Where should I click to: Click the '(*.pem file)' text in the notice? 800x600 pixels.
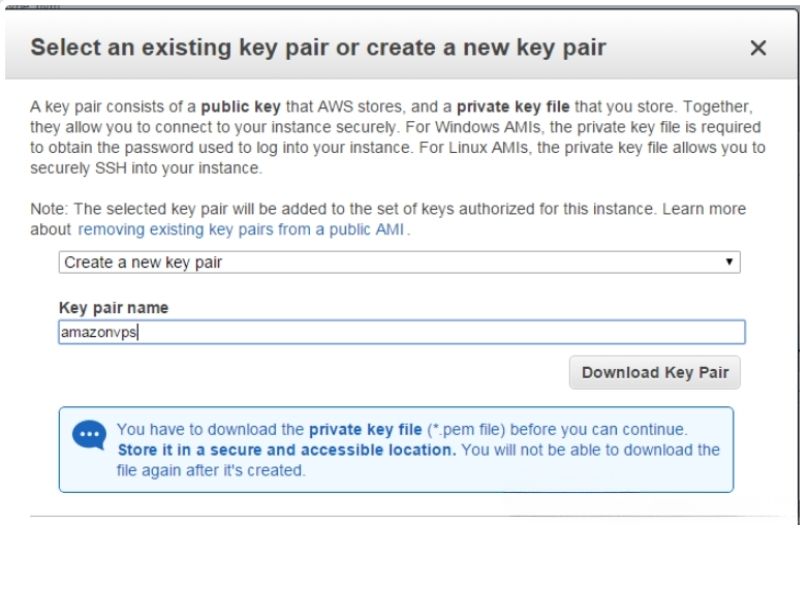[466, 430]
